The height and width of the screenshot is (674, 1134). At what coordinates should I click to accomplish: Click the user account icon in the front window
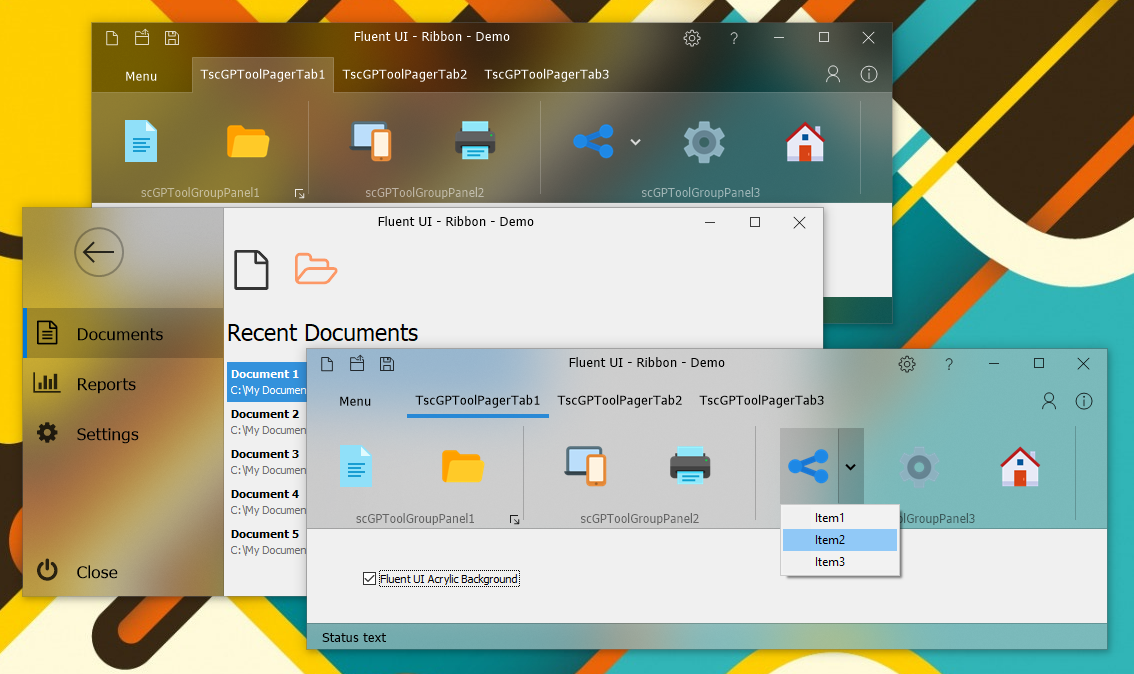click(1049, 401)
